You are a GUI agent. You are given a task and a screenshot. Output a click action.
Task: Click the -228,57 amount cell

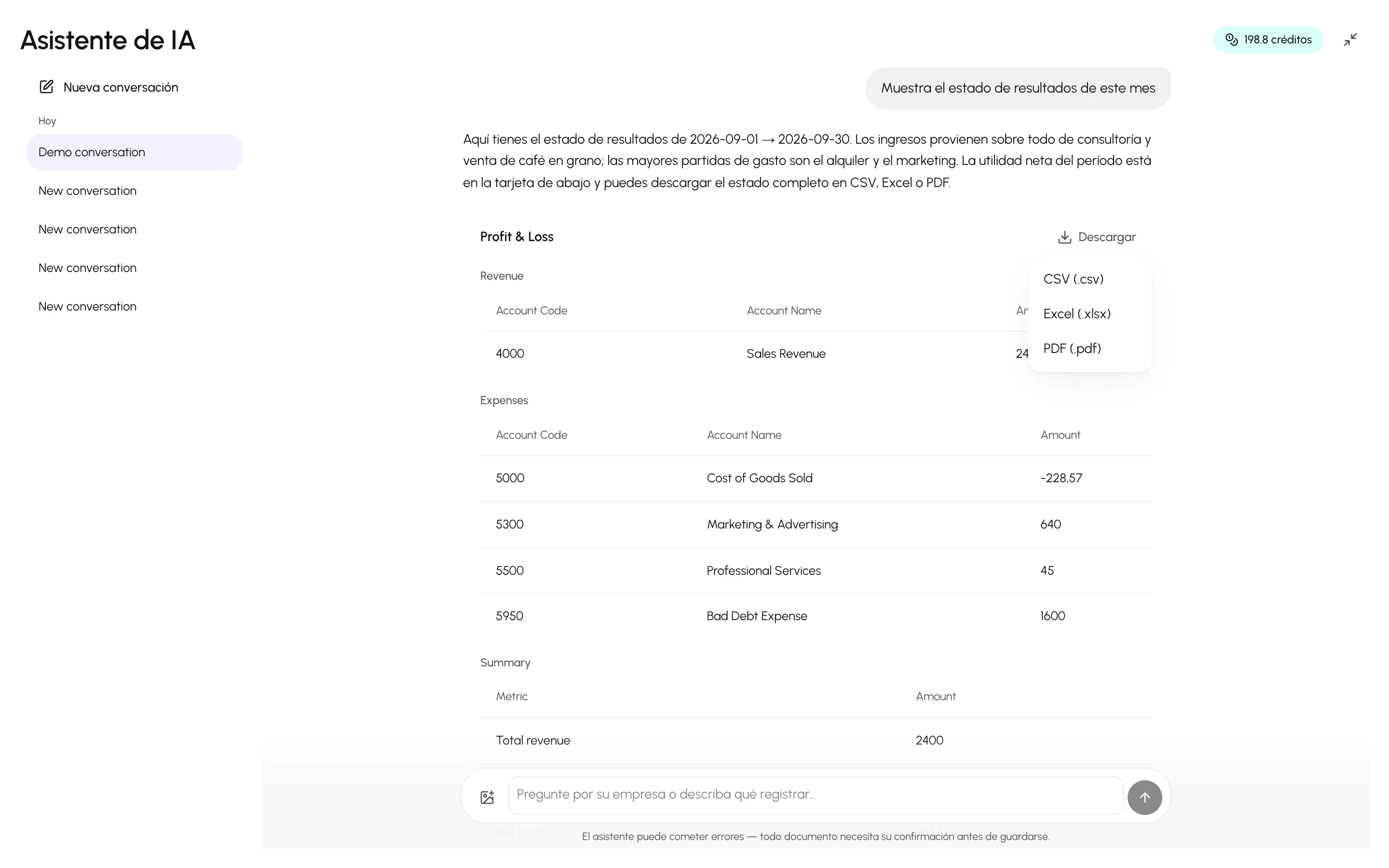1061,478
